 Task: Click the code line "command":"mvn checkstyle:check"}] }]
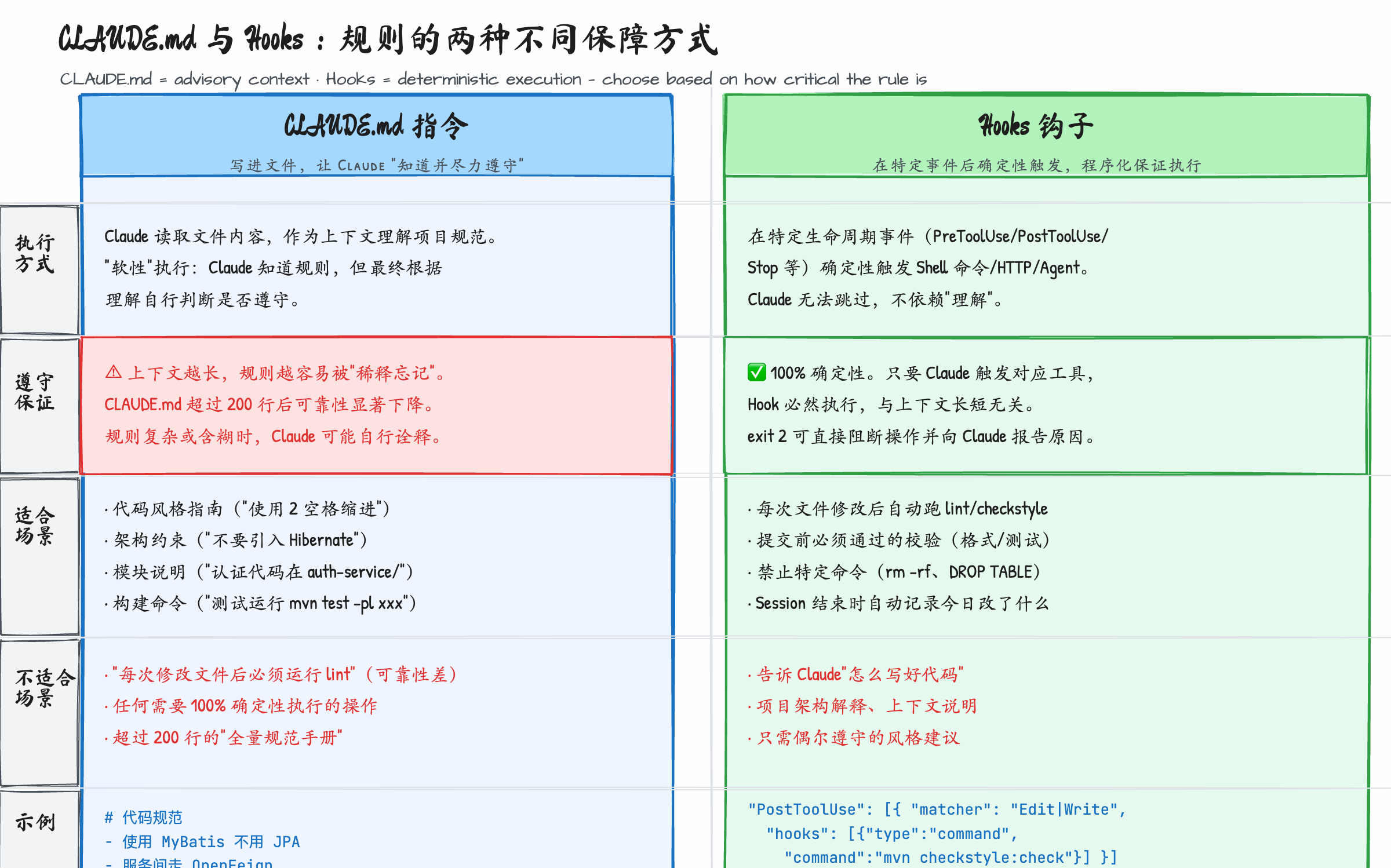(951, 858)
